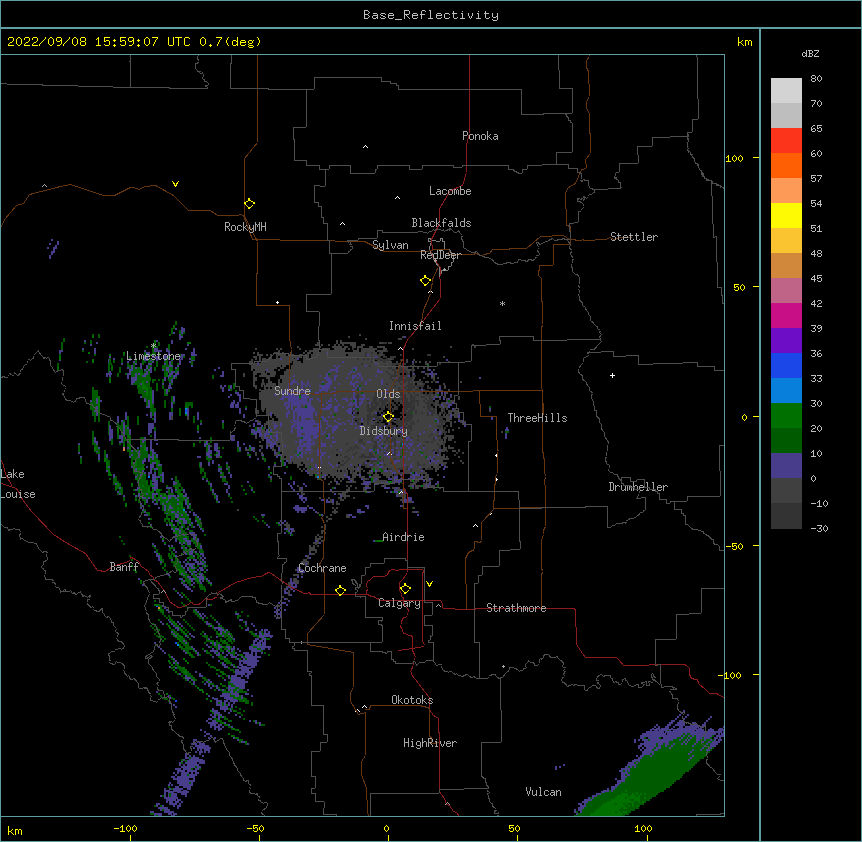This screenshot has height=842, width=862.
Task: Select the violet 36-39 dBZ legend band
Action: click(x=786, y=341)
